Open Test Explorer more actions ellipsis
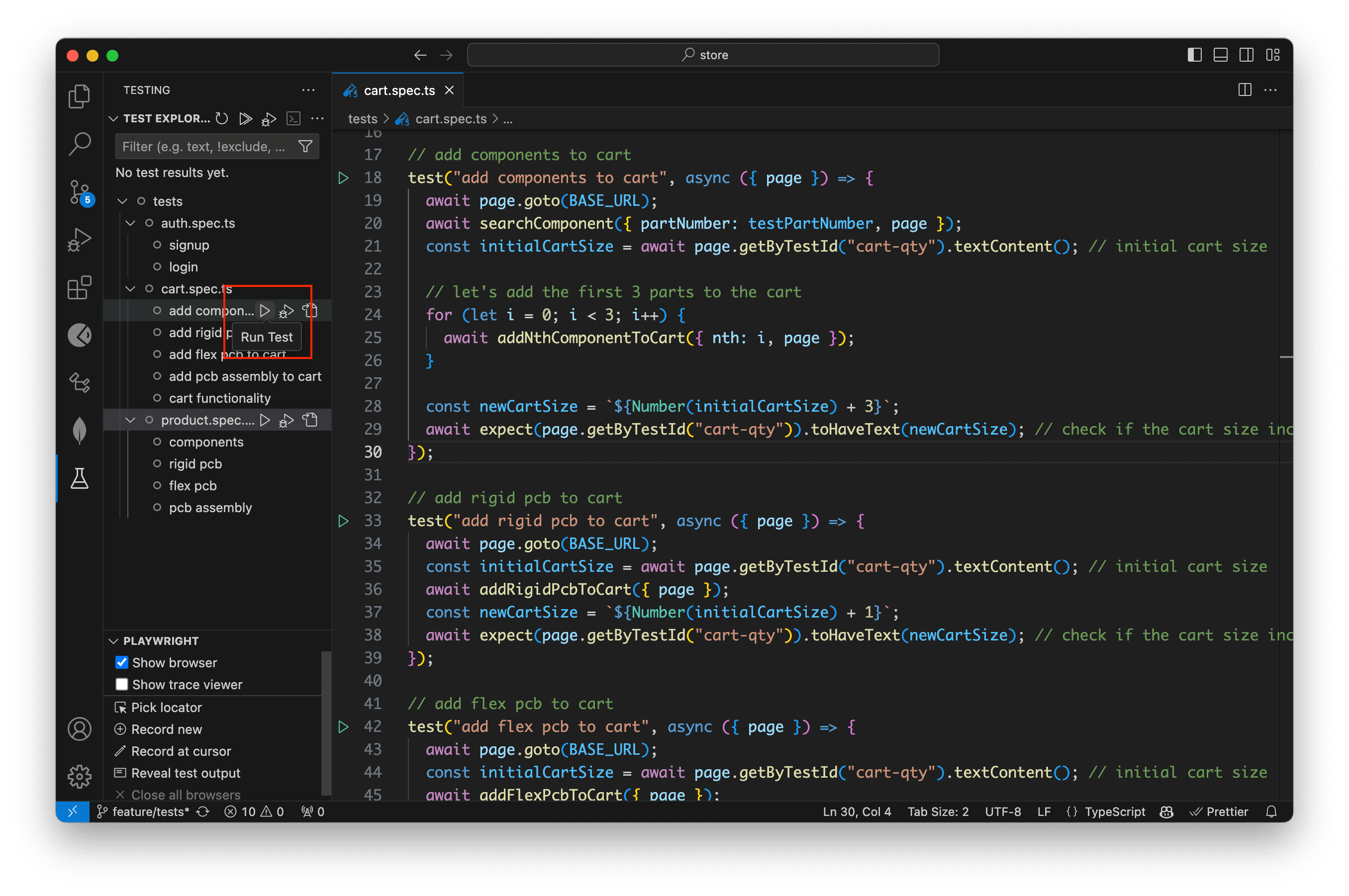1349x896 pixels. (x=317, y=118)
